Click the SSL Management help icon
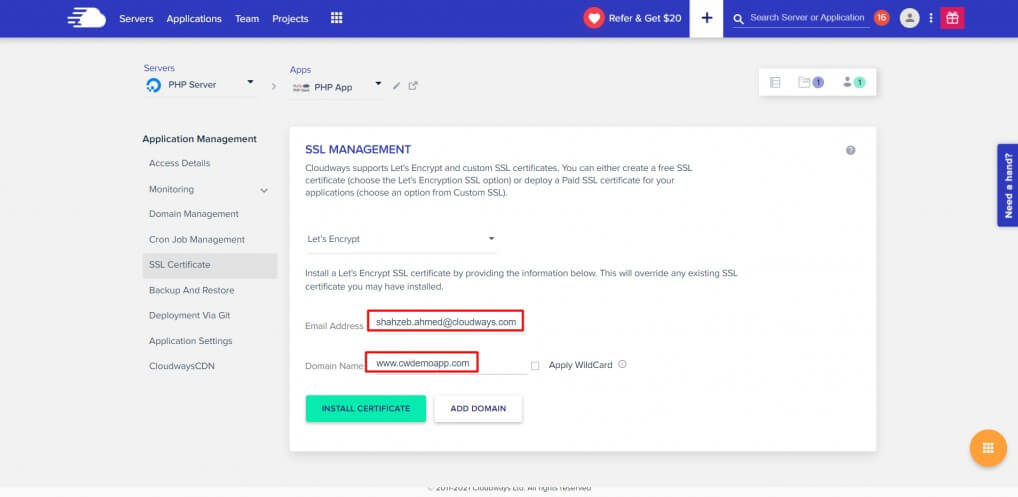Viewport: 1018px width, 497px height. click(850, 151)
